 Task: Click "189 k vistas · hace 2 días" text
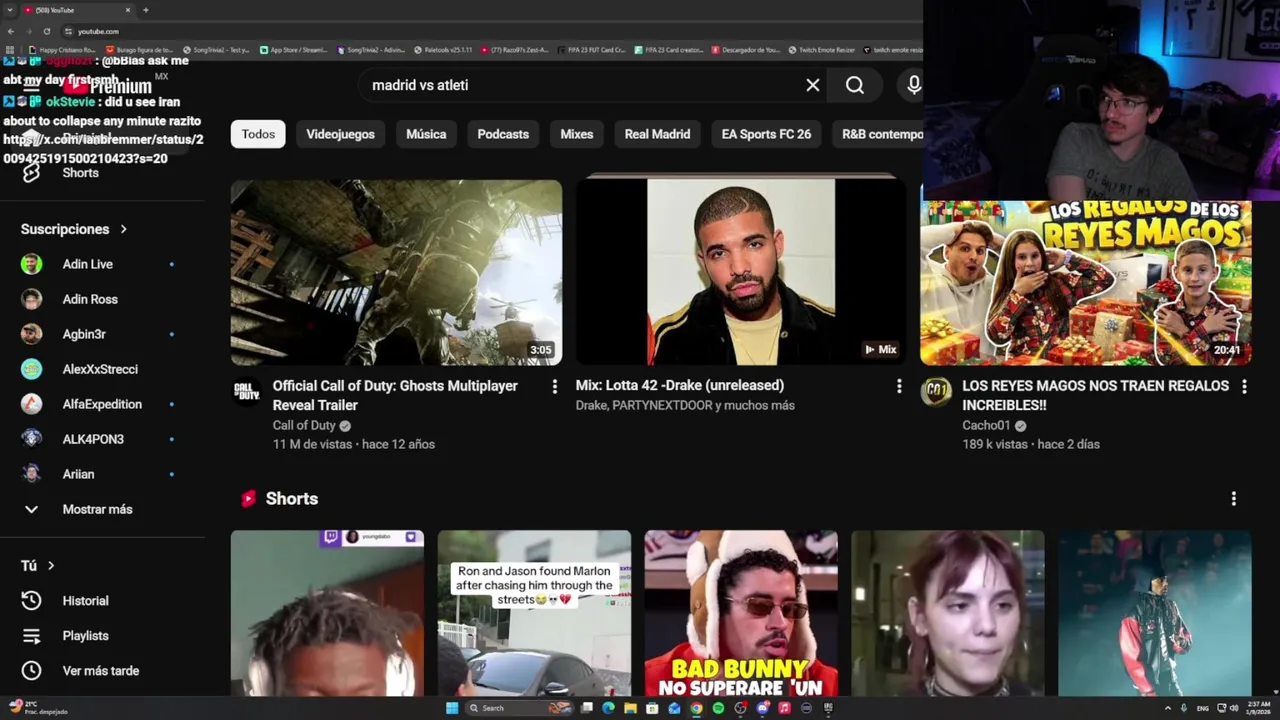pyautogui.click(x=1031, y=444)
